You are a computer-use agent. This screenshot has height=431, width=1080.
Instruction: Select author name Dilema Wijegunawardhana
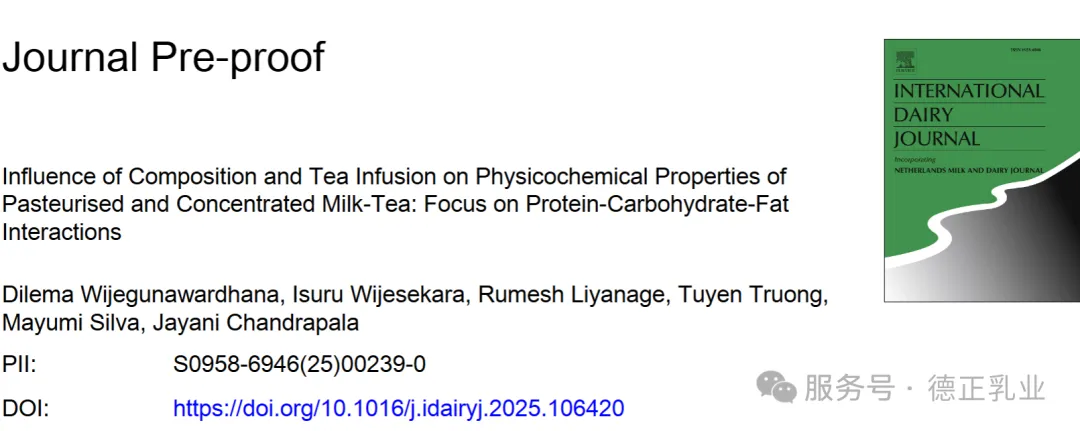143,295
